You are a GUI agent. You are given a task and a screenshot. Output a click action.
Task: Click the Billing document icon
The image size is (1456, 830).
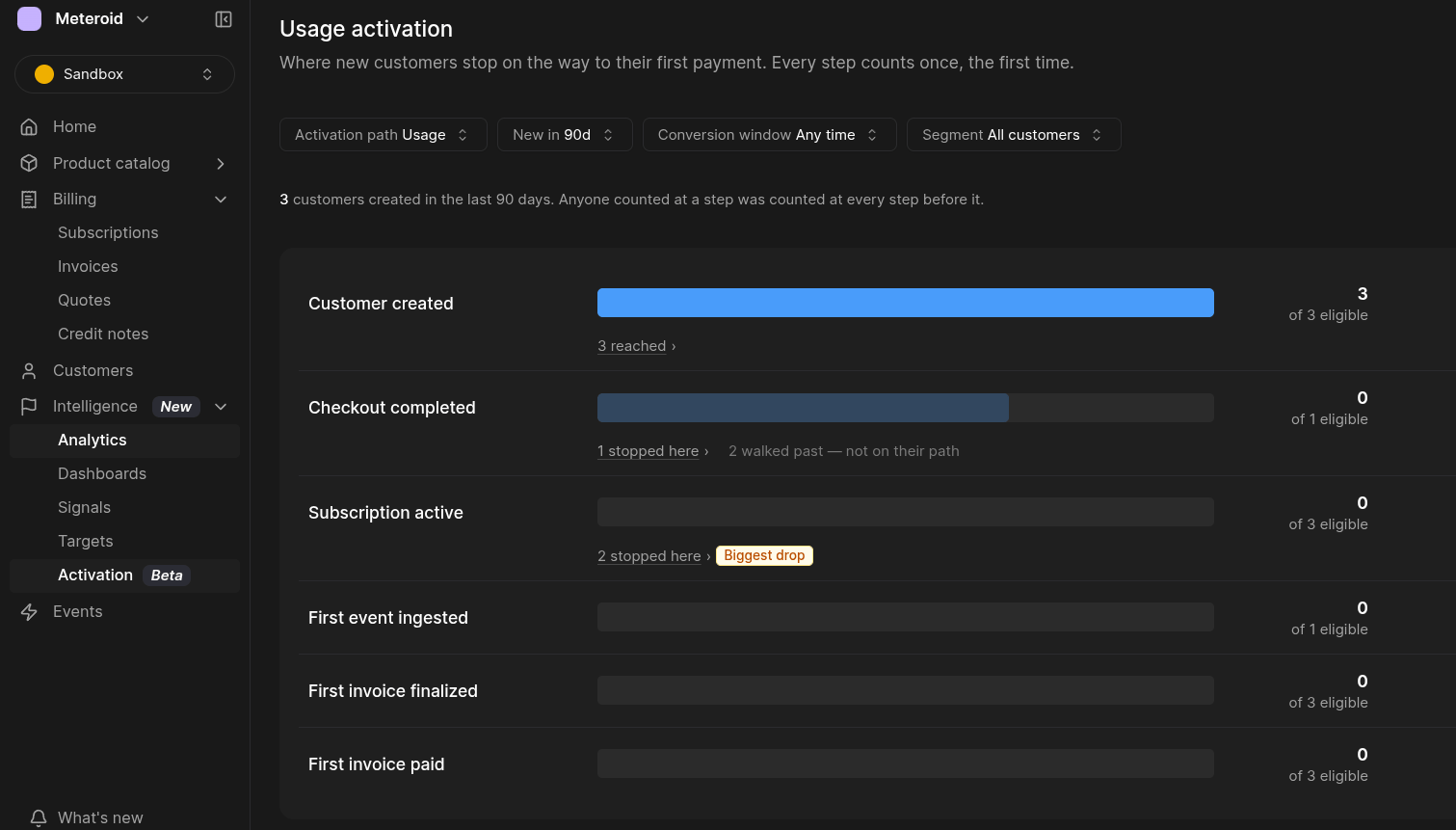click(29, 199)
